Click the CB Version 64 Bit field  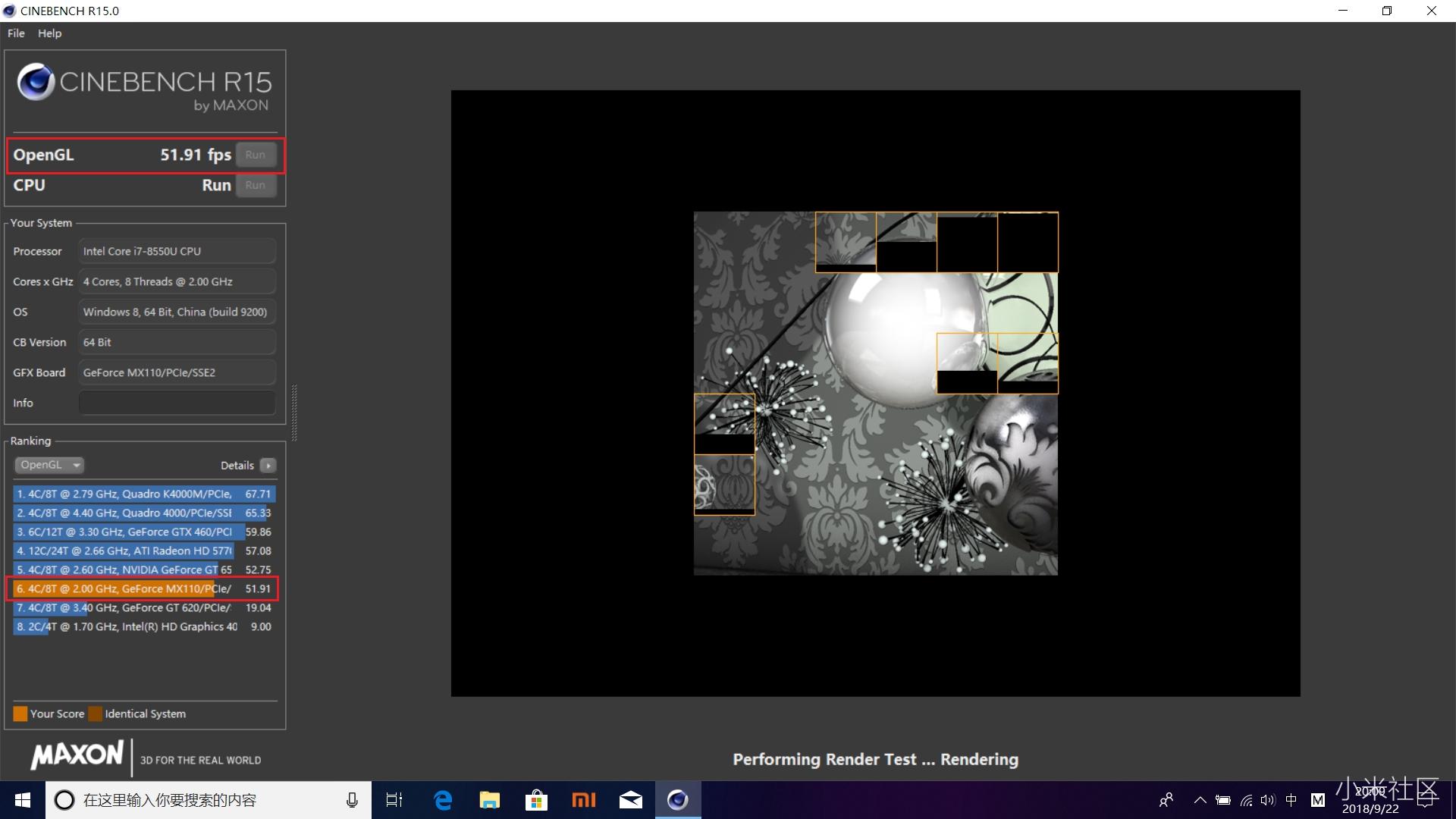click(x=177, y=342)
